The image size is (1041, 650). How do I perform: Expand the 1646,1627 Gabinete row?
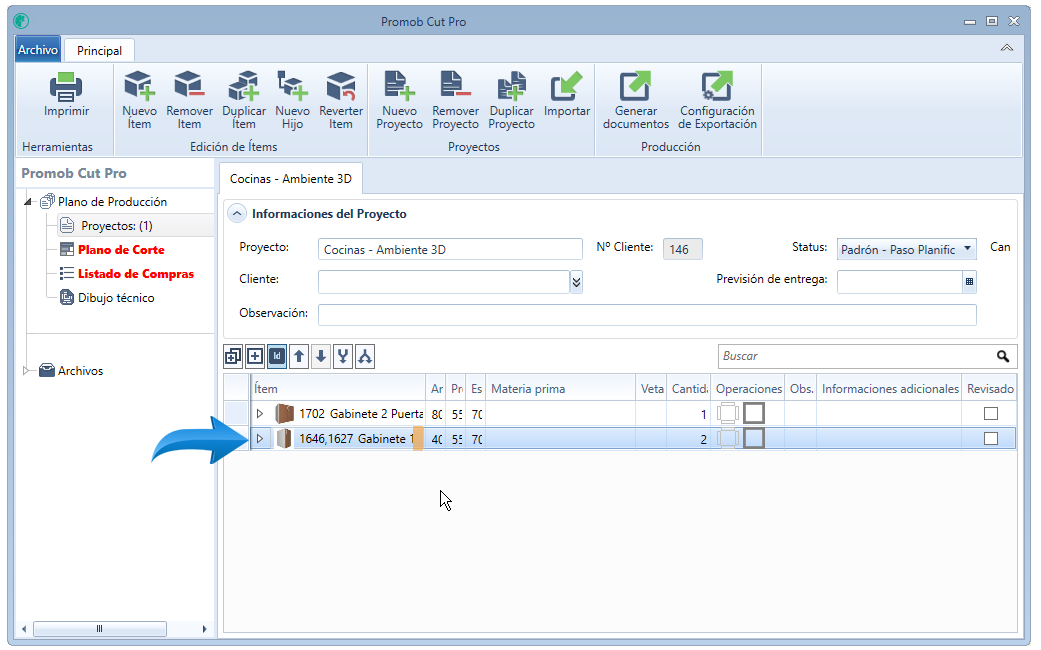[x=260, y=439]
